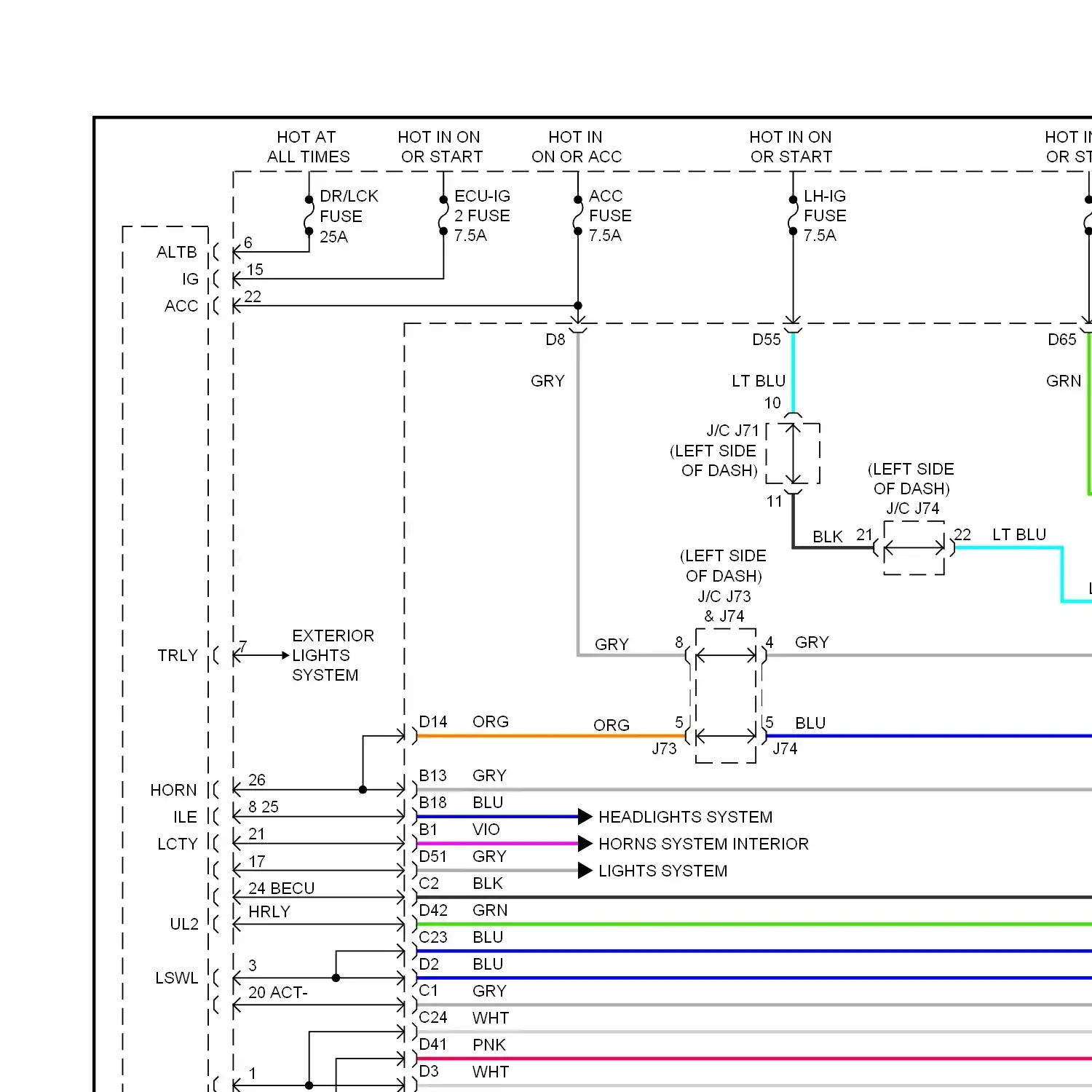Click the 'HOT IN ON OR ACC' label
Image resolution: width=1092 pixels, height=1092 pixels.
(577, 147)
